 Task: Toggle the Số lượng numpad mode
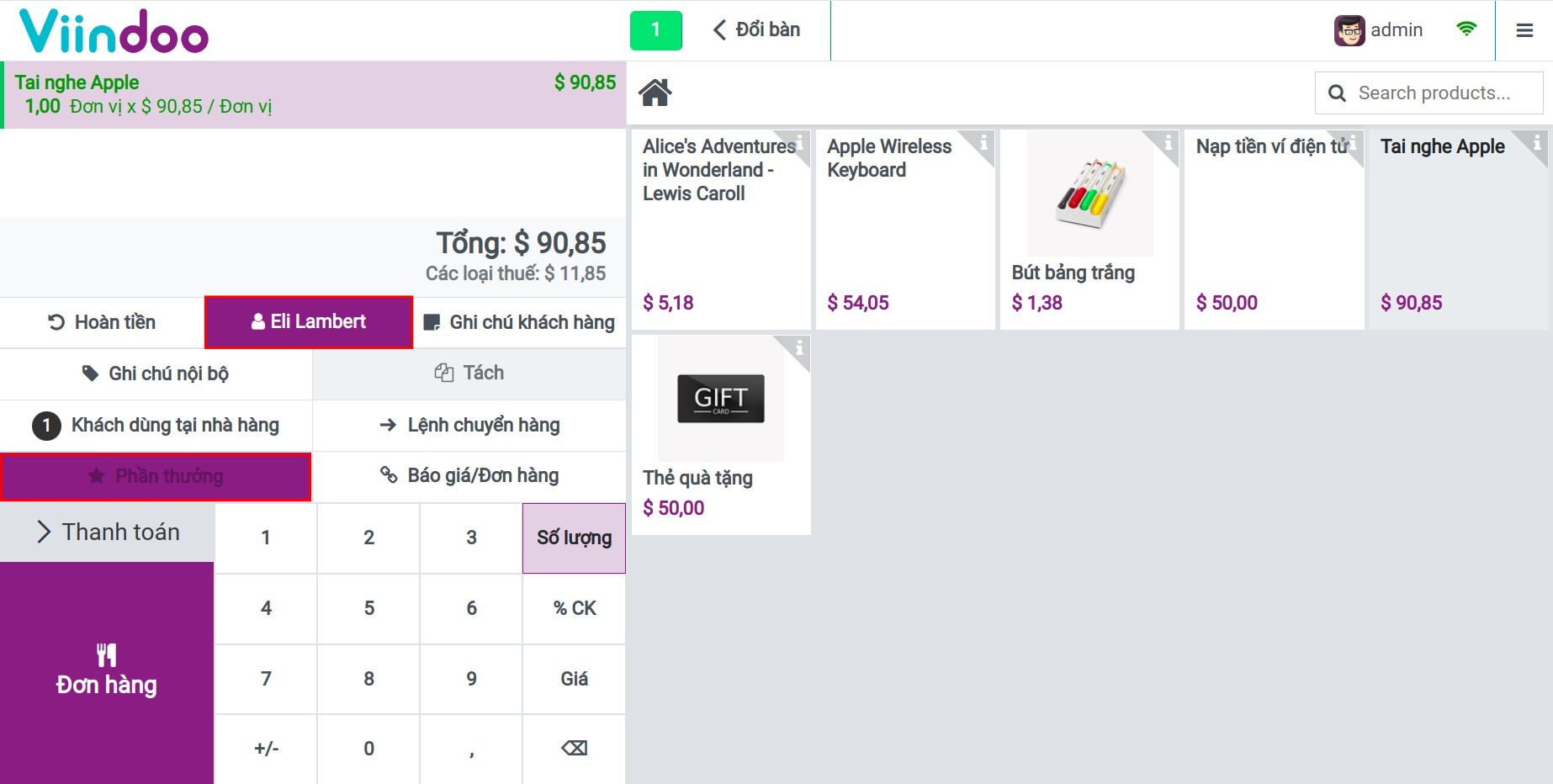point(573,538)
